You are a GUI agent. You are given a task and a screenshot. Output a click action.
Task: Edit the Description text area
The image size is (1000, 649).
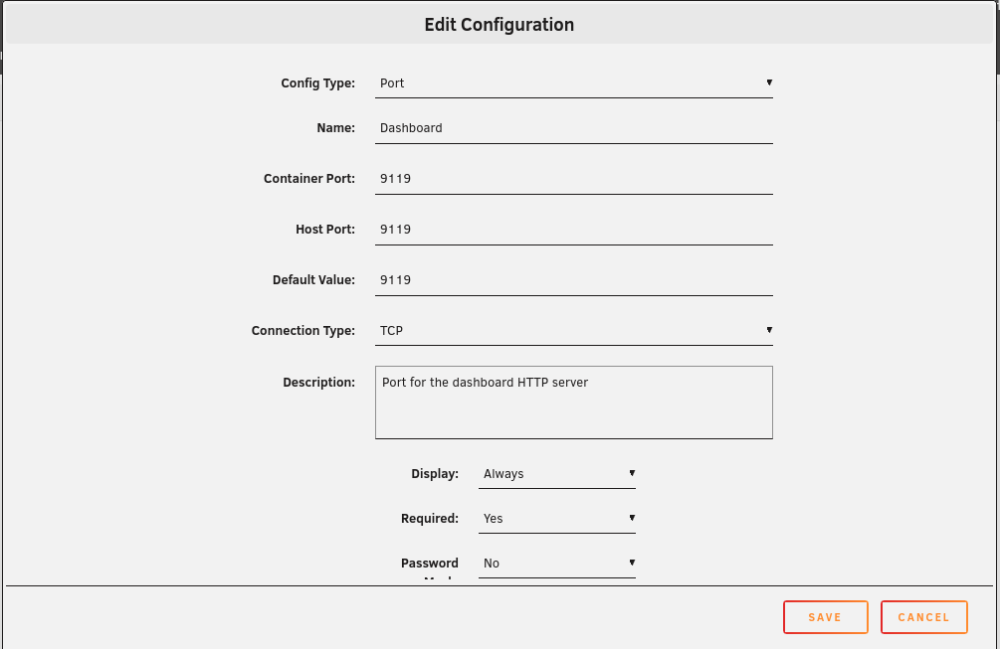tap(573, 402)
